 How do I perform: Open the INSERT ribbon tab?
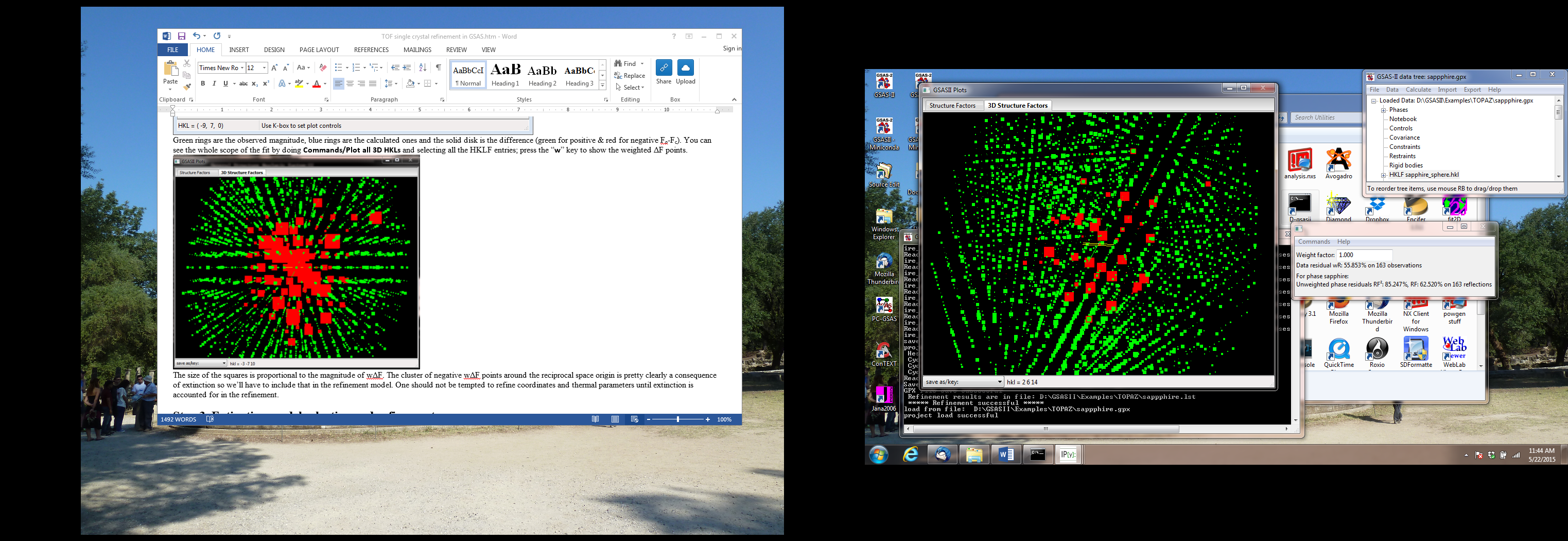[x=239, y=50]
